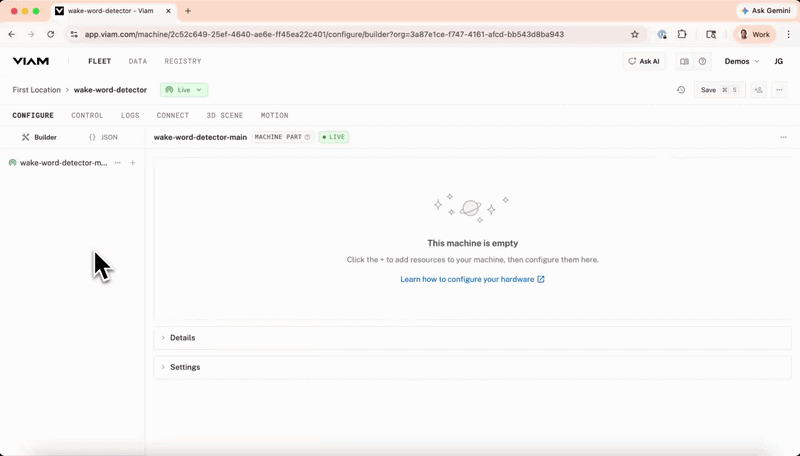Click the help question mark icon

tap(703, 61)
